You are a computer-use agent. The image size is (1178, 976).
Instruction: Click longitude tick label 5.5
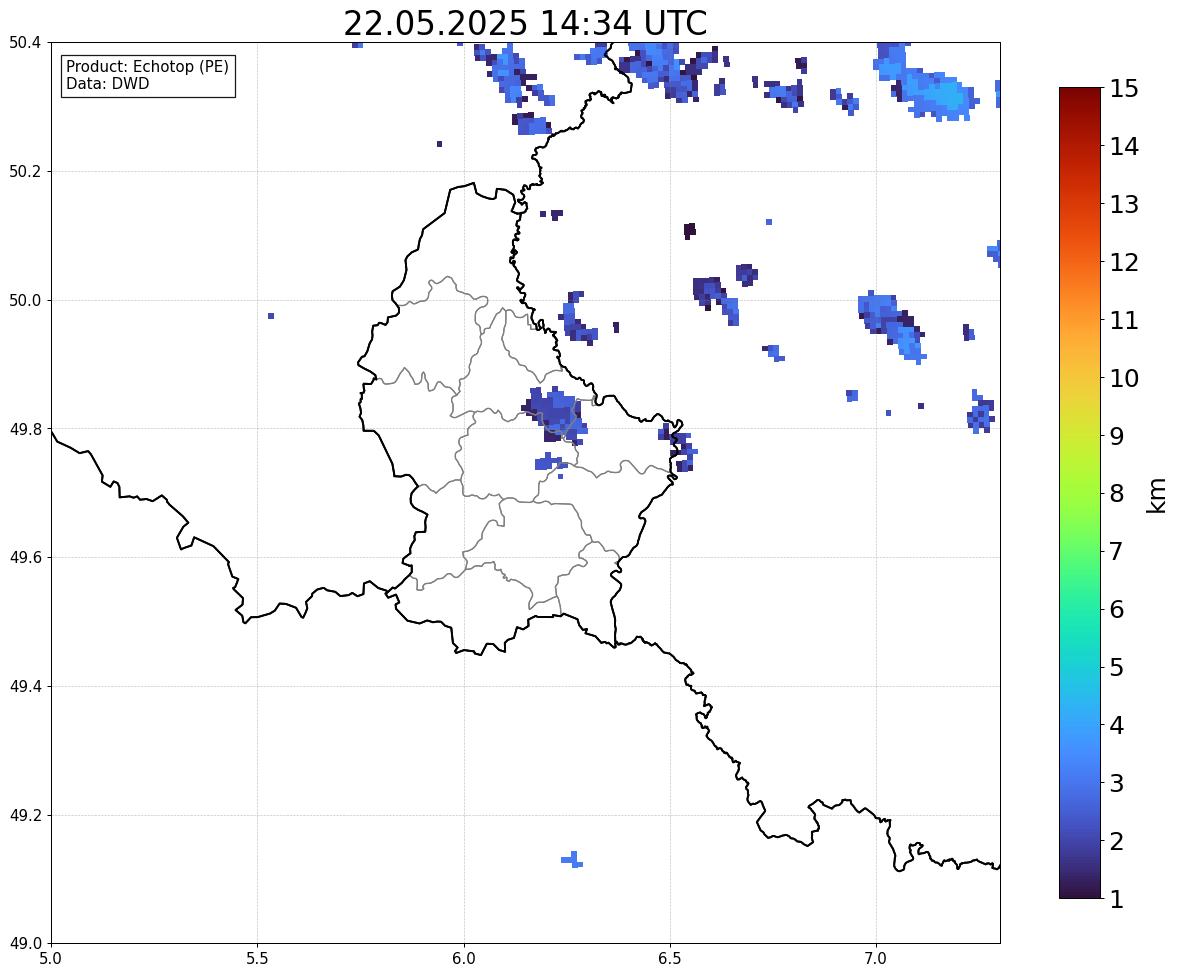click(x=258, y=959)
